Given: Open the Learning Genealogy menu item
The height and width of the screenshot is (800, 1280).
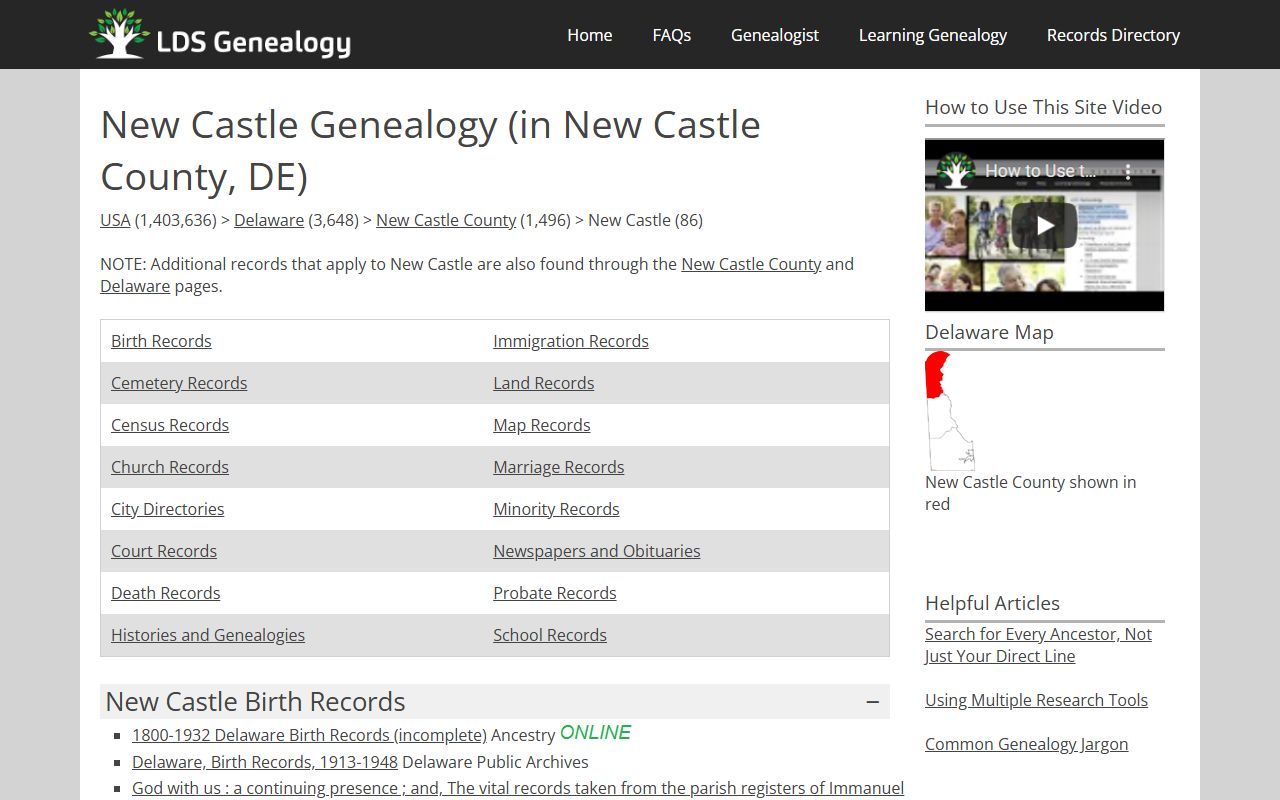Looking at the screenshot, I should click(933, 35).
